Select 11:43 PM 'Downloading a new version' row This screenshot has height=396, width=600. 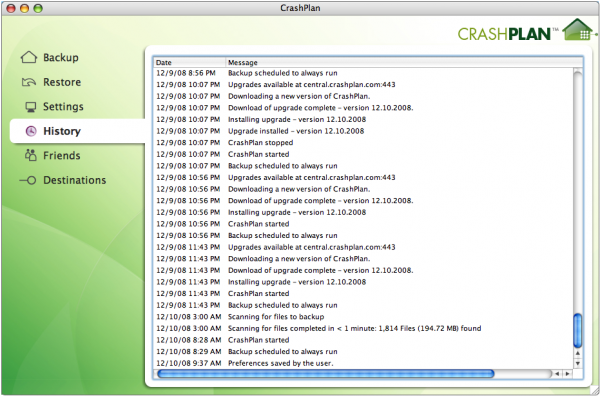coord(364,259)
